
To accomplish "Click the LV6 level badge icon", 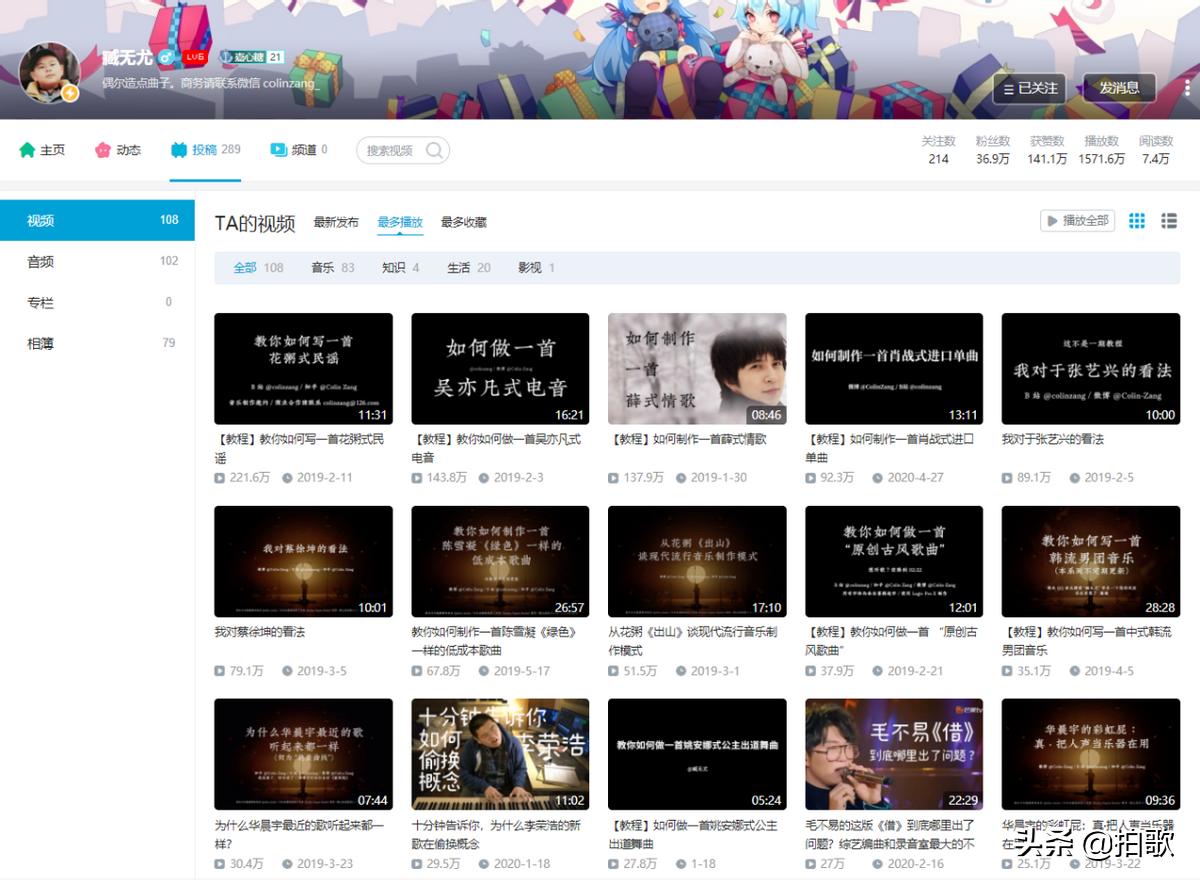I will pyautogui.click(x=194, y=57).
